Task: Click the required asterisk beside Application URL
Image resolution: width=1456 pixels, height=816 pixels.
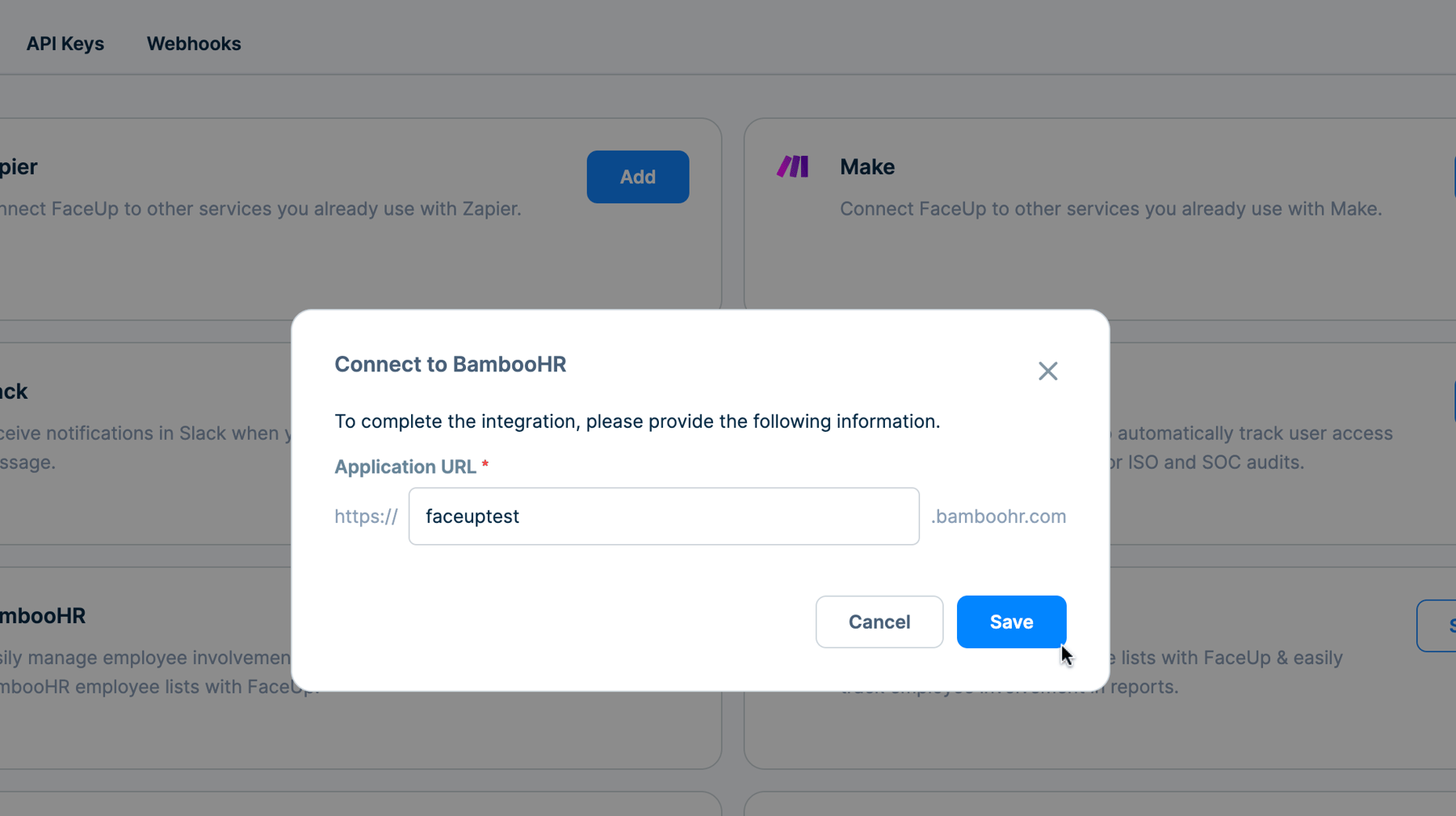Action: pos(485,464)
